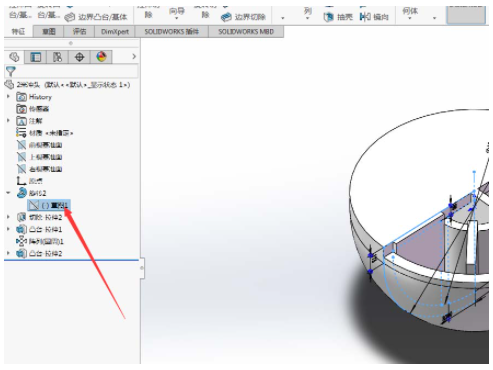Image resolution: width=493 pixels, height=370 pixels.
Task: Select the 前视基准面 front plane
Action: pyautogui.click(x=39, y=145)
